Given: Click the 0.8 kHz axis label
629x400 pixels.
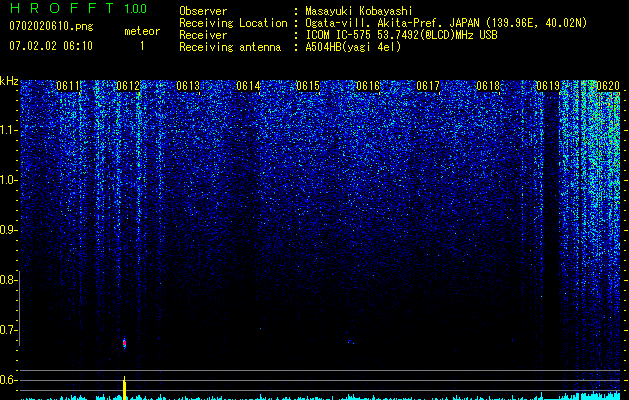Looking at the screenshot, I should (9, 280).
